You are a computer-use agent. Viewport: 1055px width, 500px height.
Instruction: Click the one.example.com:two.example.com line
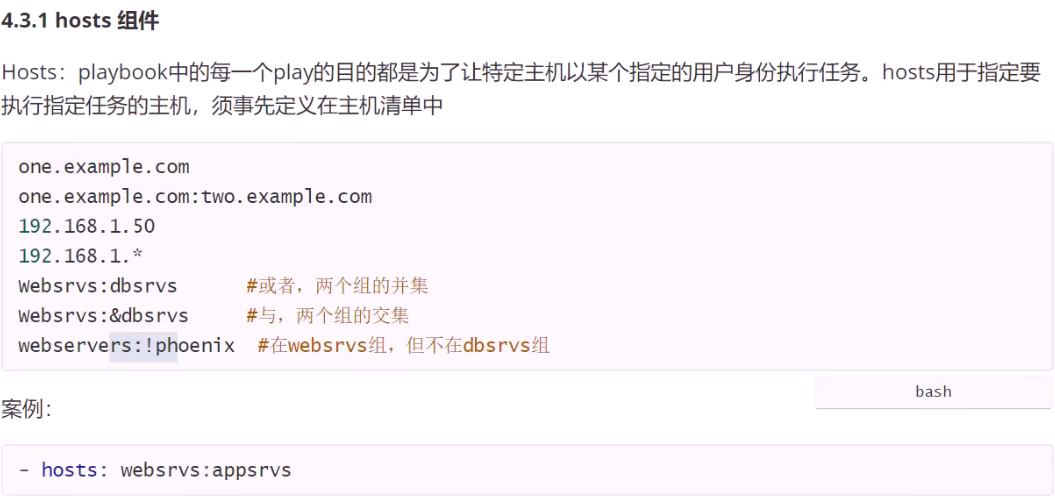195,197
